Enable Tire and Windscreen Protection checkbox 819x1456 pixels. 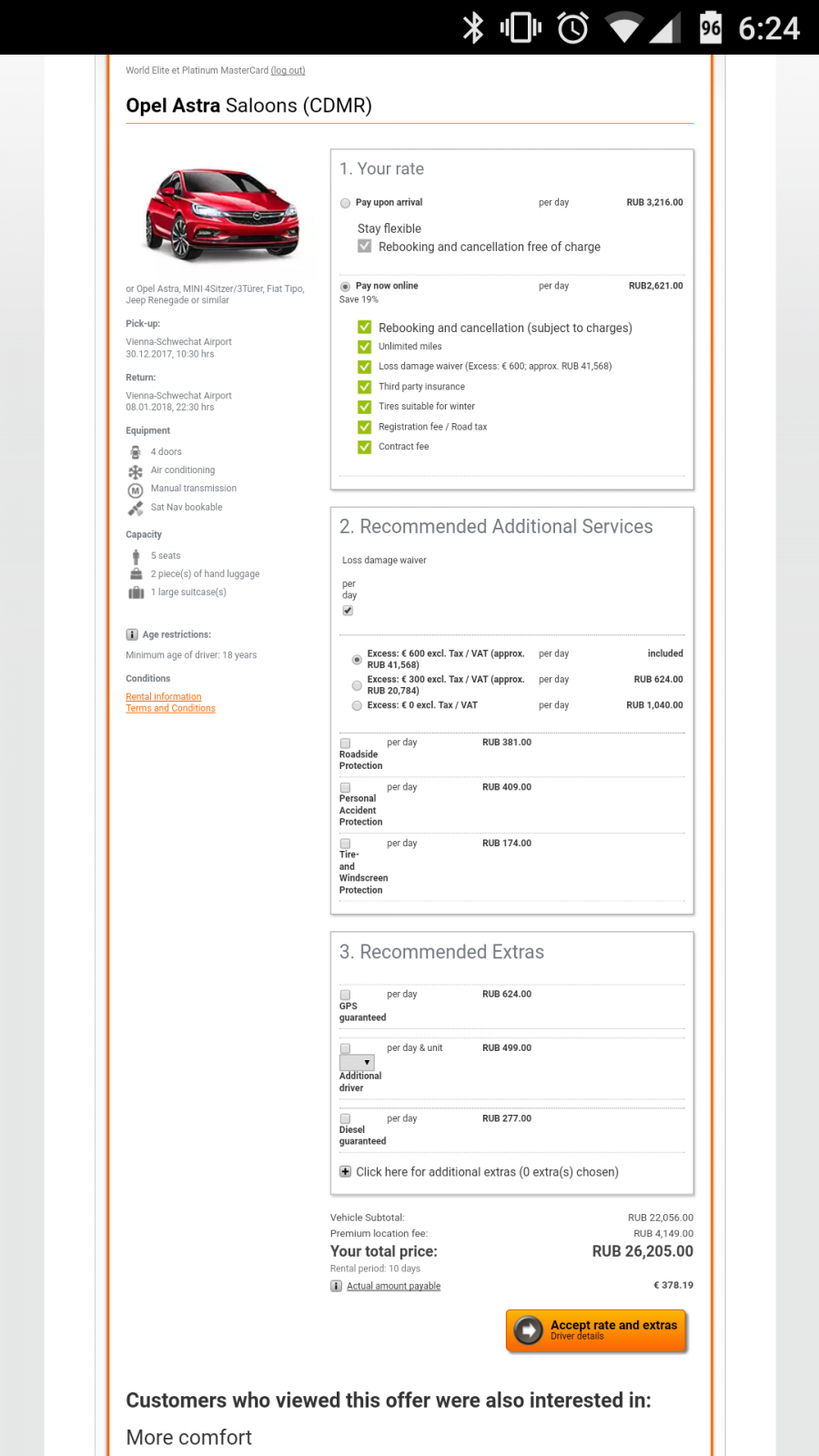point(345,844)
